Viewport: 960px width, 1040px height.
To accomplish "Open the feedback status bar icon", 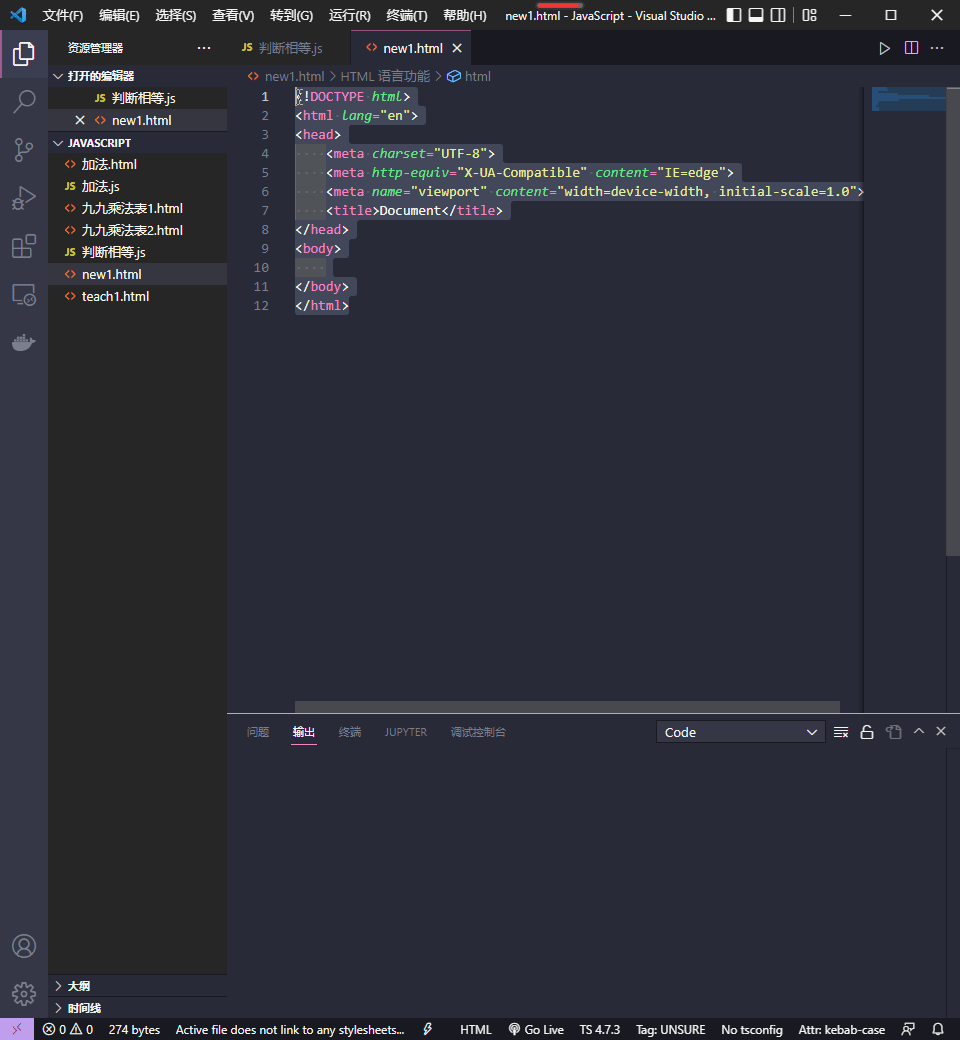I will tap(908, 1029).
